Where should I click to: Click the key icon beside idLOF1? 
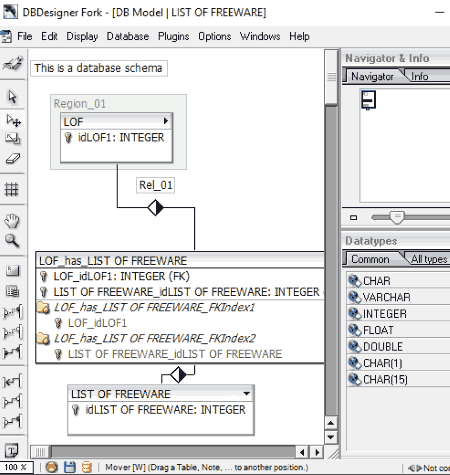tap(68, 138)
